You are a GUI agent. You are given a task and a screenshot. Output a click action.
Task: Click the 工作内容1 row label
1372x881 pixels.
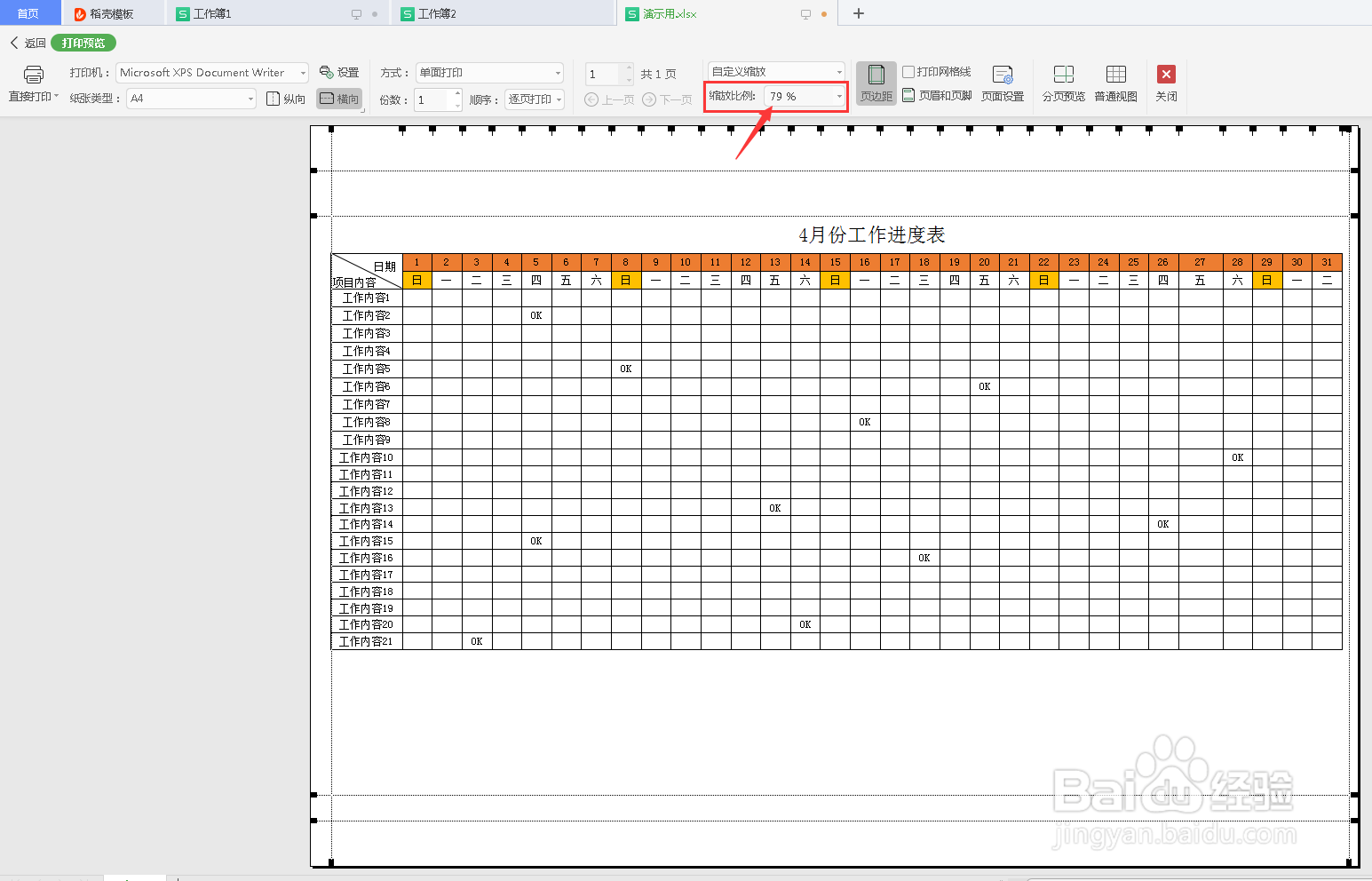coord(366,298)
